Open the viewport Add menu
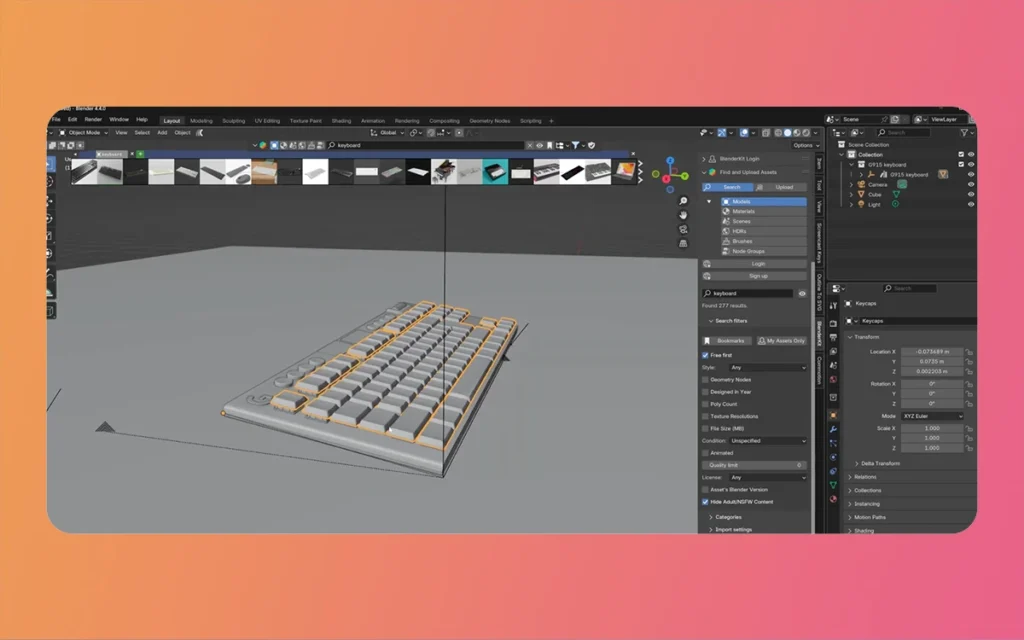This screenshot has height=640, width=1024. (x=162, y=133)
